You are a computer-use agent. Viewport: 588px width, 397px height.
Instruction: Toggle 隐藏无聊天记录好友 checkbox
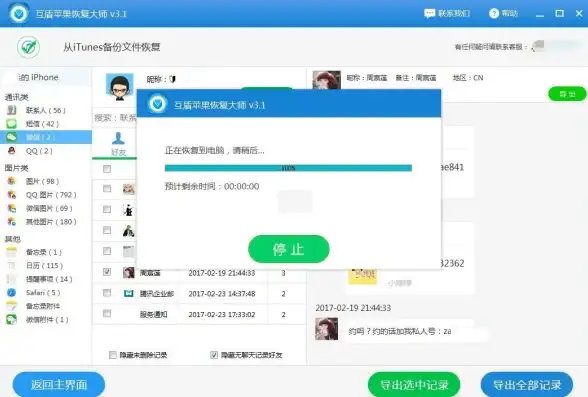coord(214,355)
